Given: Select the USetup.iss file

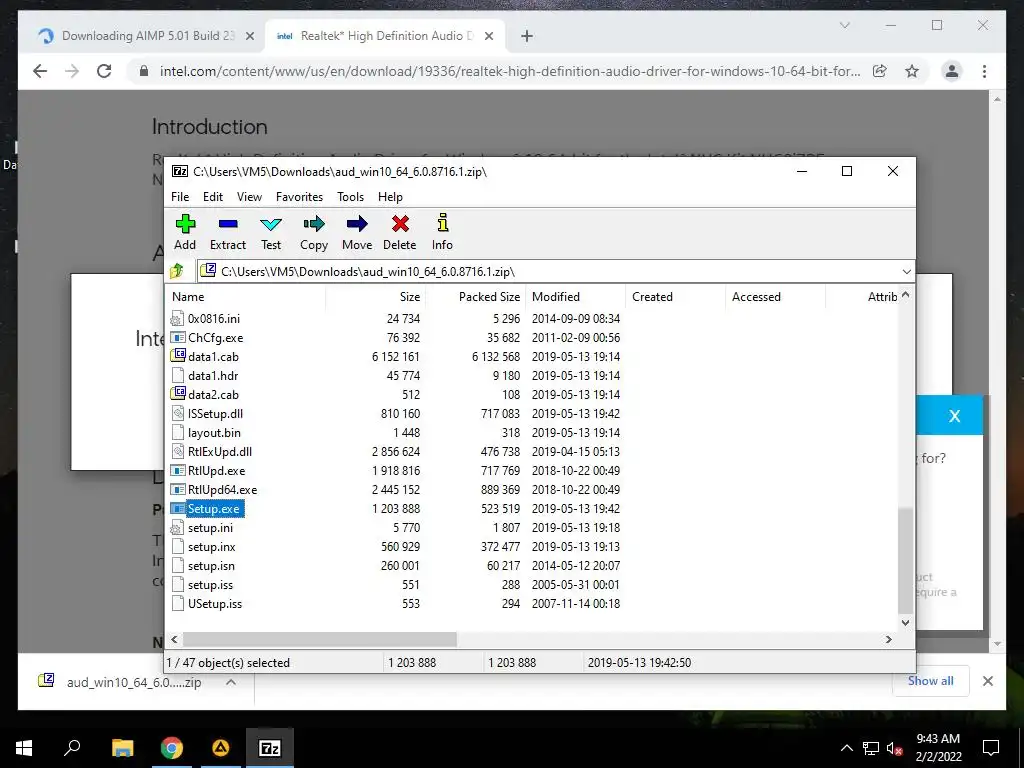Looking at the screenshot, I should click(x=215, y=603).
